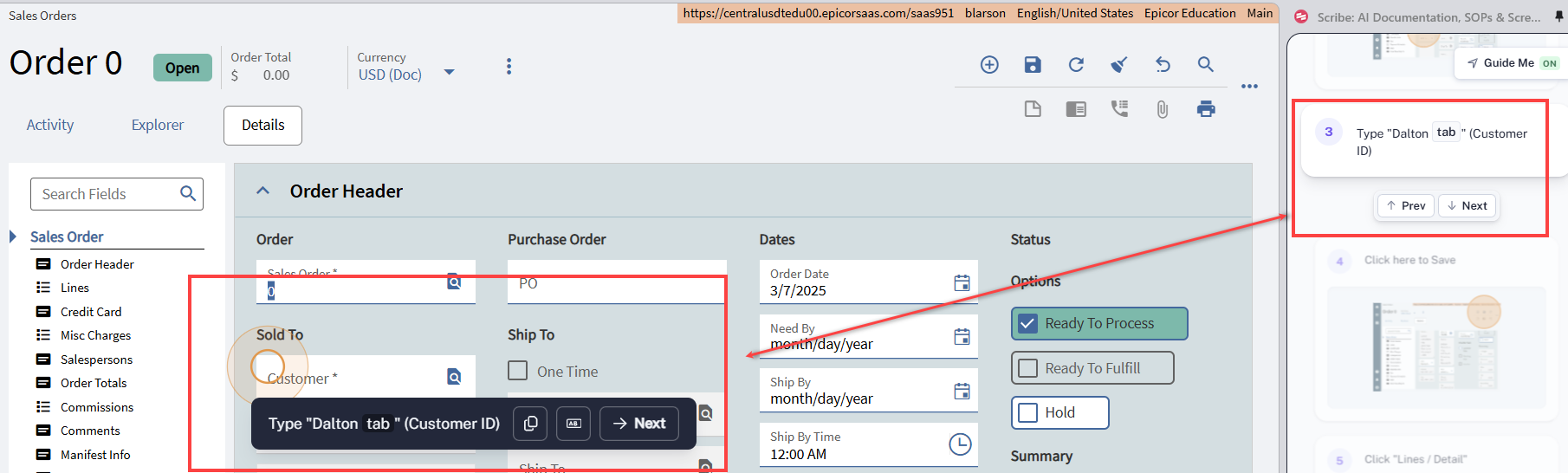This screenshot has width=1568, height=473.
Task: Check the Ready To Fulfill checkbox
Action: pos(1027,368)
